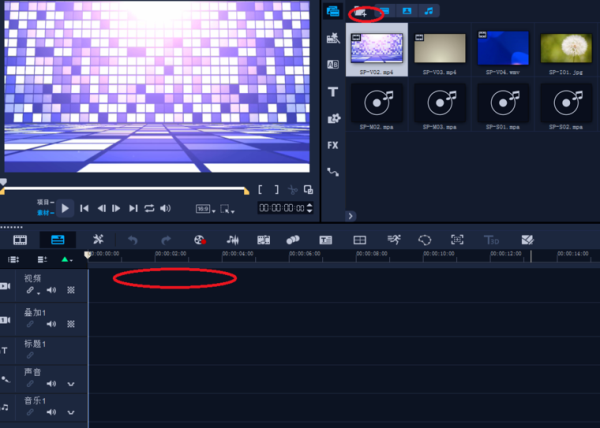Open the 3D Title Editor
This screenshot has height=428, width=600.
coord(491,240)
